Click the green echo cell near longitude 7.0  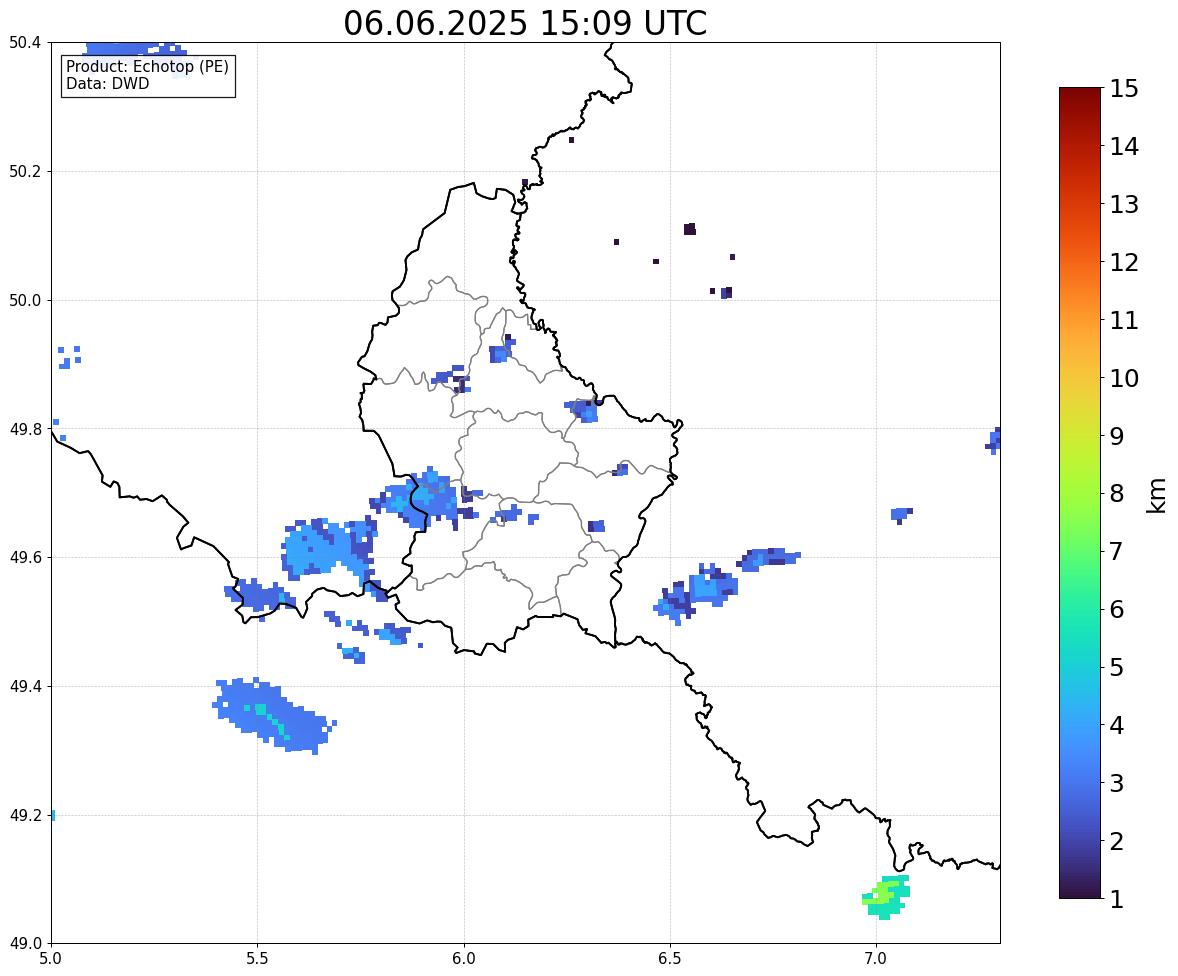coord(887,896)
